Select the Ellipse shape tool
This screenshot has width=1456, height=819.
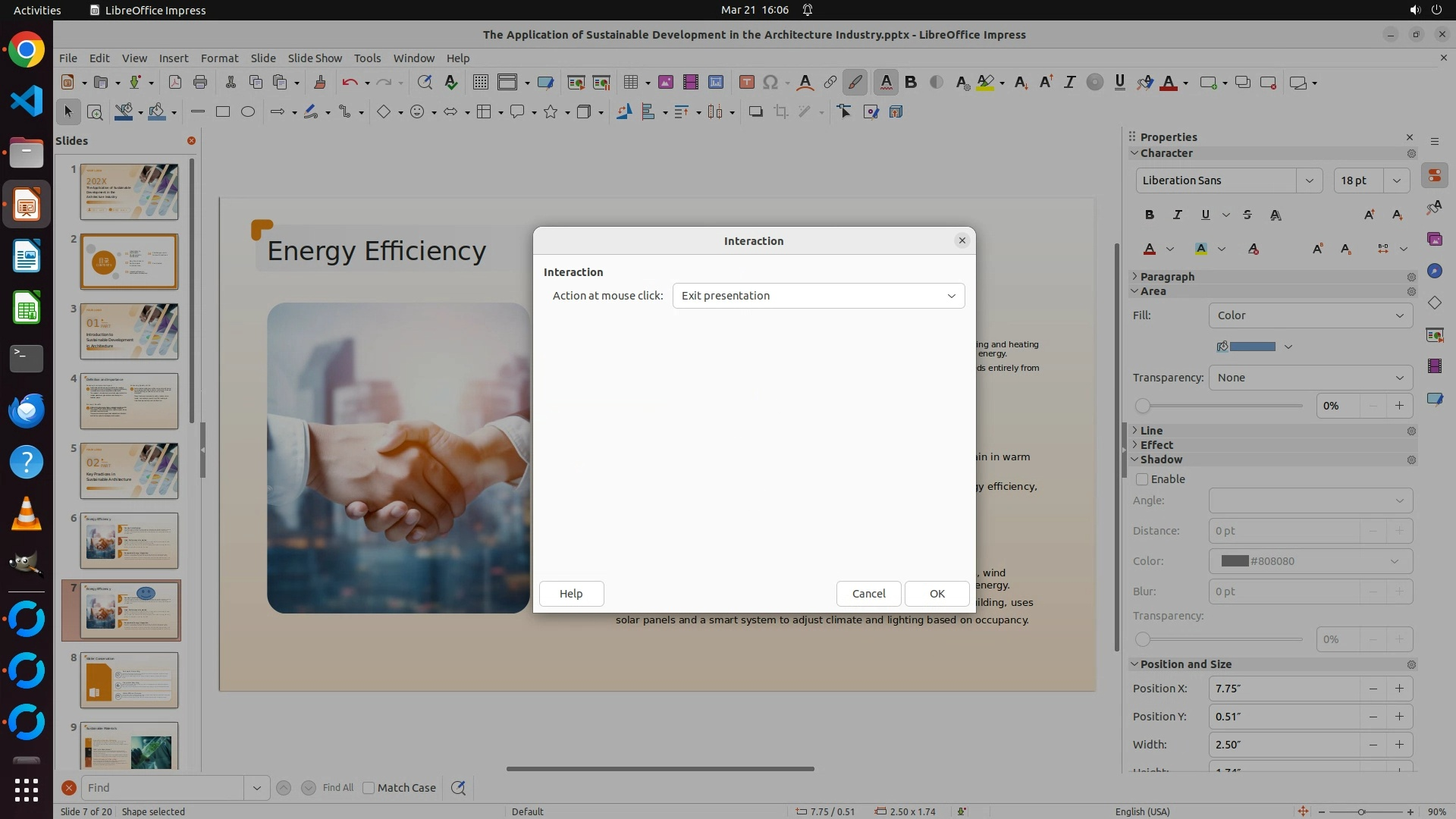[248, 112]
